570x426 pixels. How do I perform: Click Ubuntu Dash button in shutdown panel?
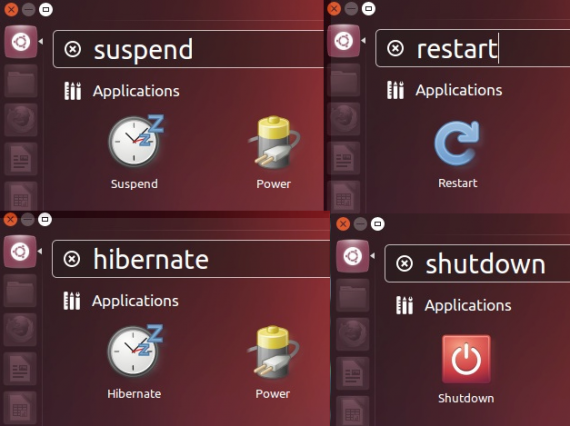(353, 256)
